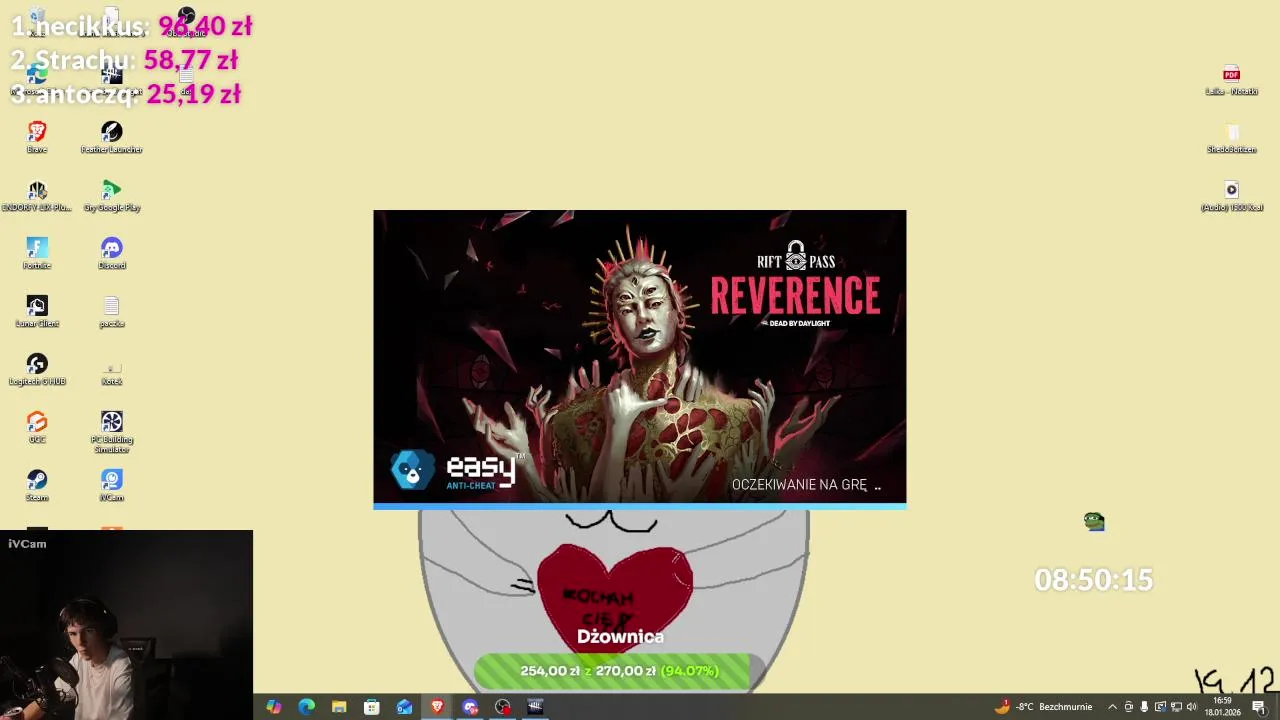The height and width of the screenshot is (720, 1280).
Task: Open Steam from the desktop
Action: click(x=37, y=485)
